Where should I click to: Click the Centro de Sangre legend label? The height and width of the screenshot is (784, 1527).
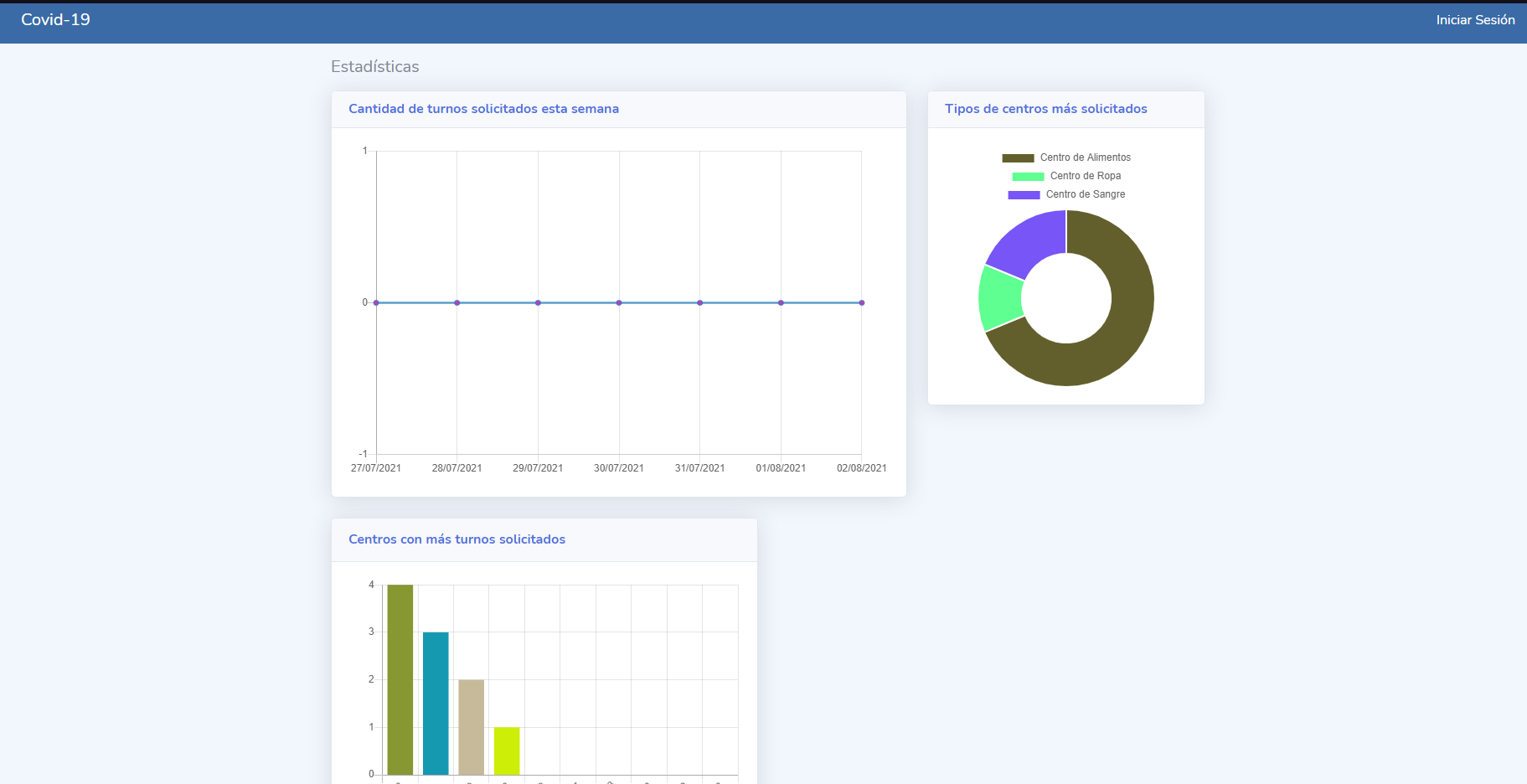tap(1085, 194)
